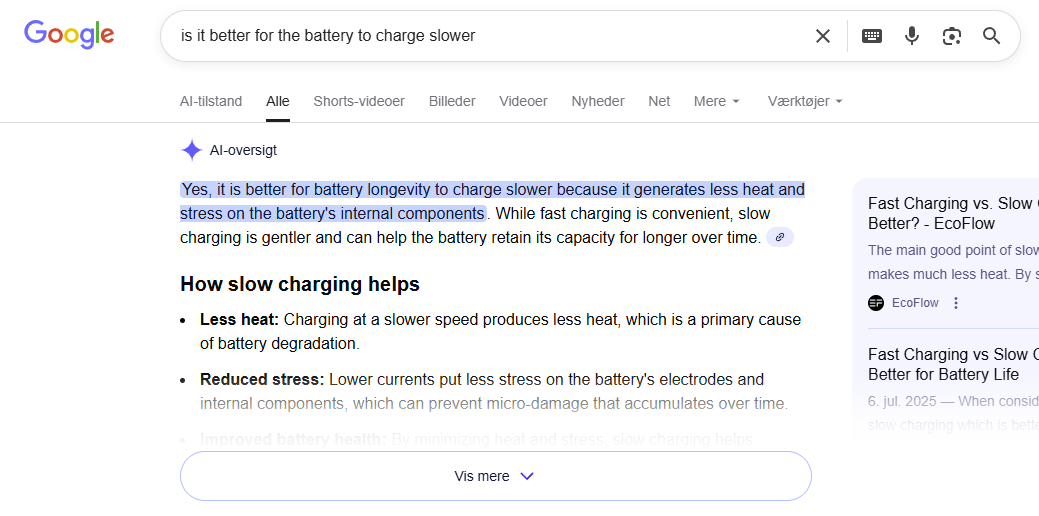
Task: Expand AI overview with Vis mere
Action: 495,476
